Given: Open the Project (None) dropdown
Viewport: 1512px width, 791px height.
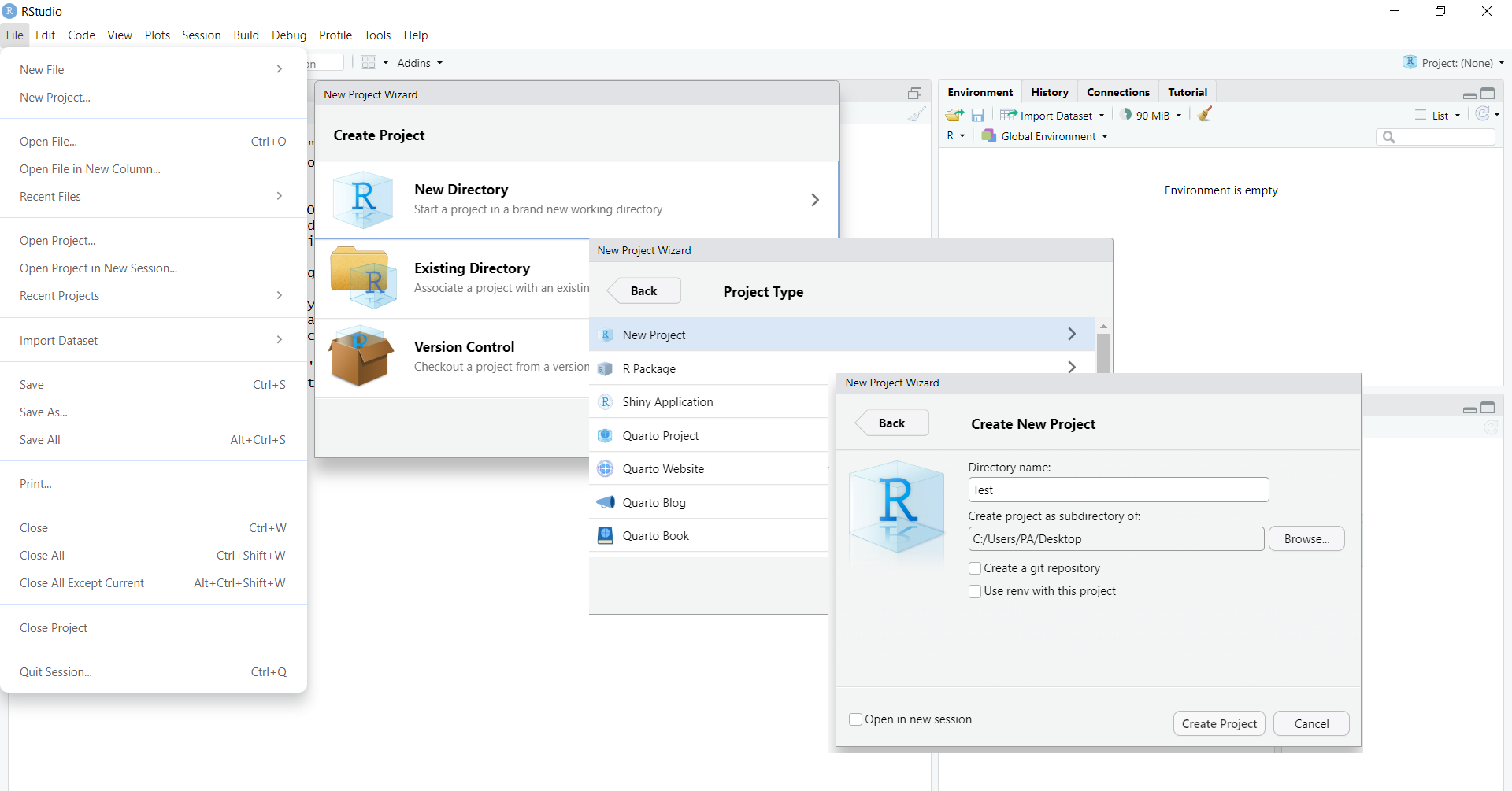Looking at the screenshot, I should (1454, 63).
